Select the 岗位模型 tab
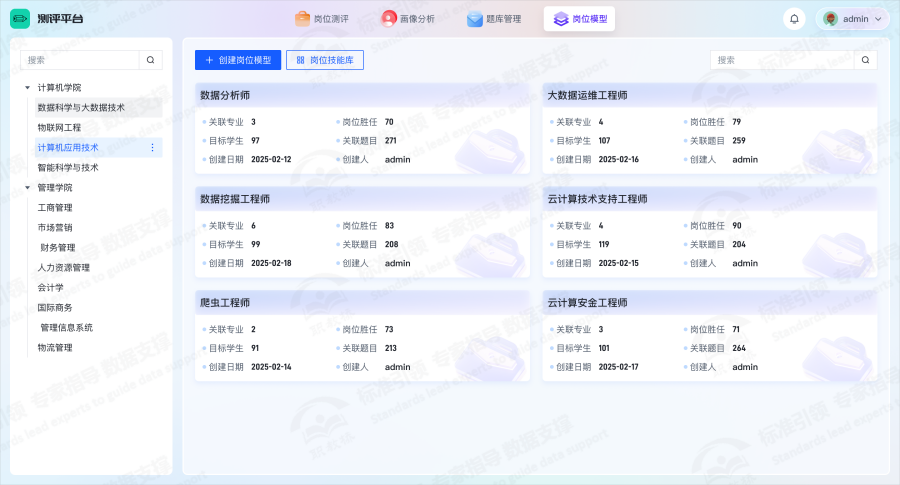Screen dimensions: 900x485 pos(580,19)
